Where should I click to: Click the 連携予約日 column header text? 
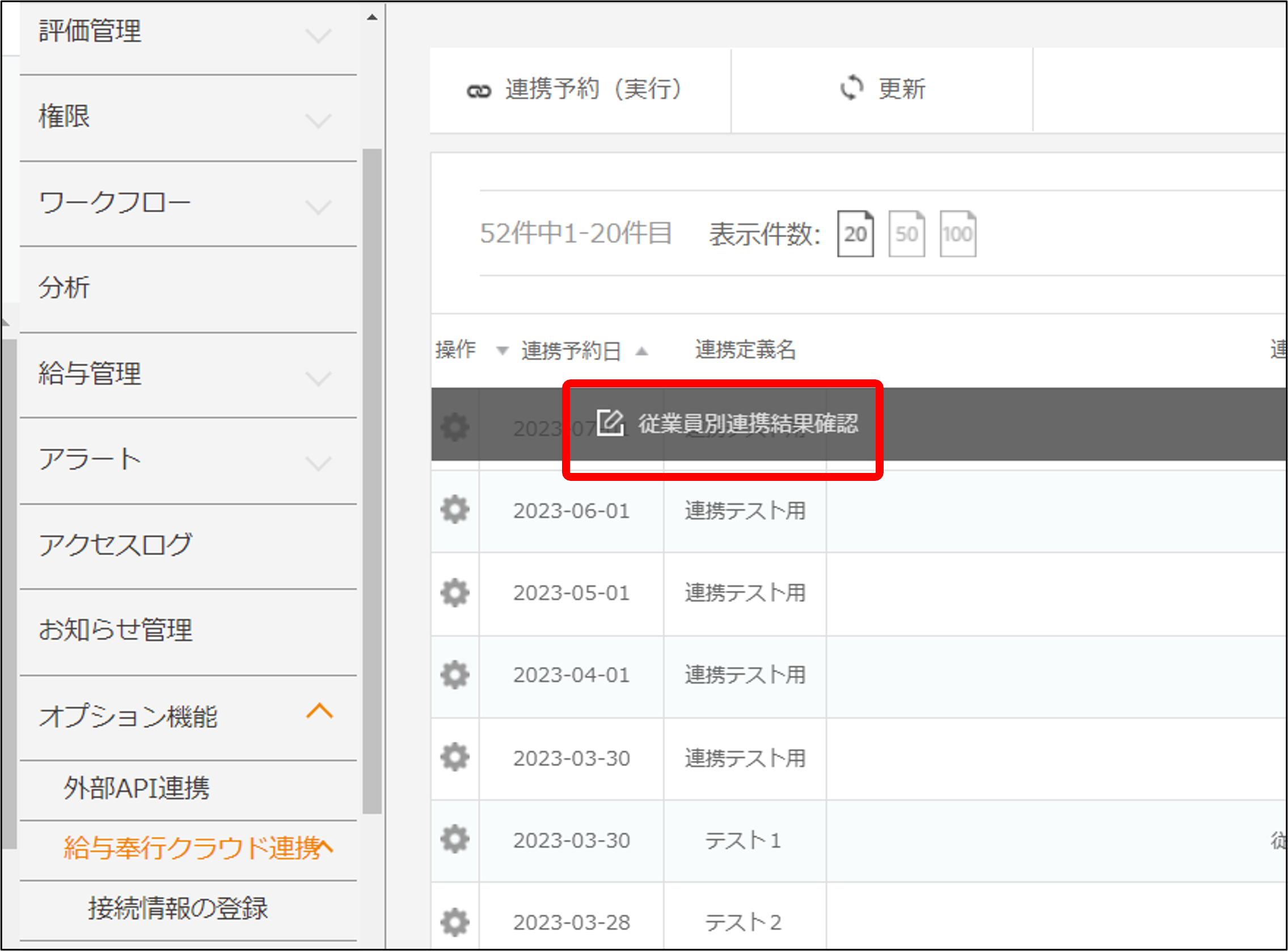pos(571,350)
